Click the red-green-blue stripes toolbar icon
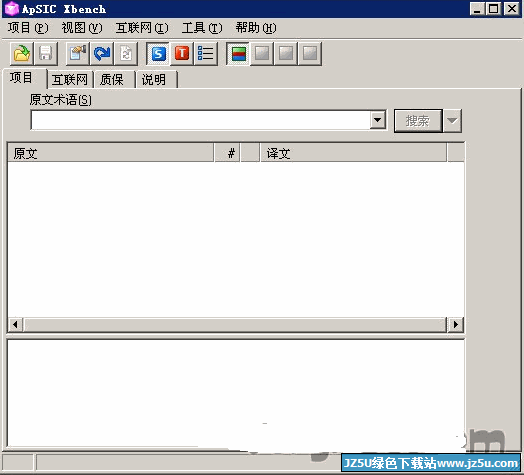This screenshot has height=475, width=524. pyautogui.click(x=238, y=53)
